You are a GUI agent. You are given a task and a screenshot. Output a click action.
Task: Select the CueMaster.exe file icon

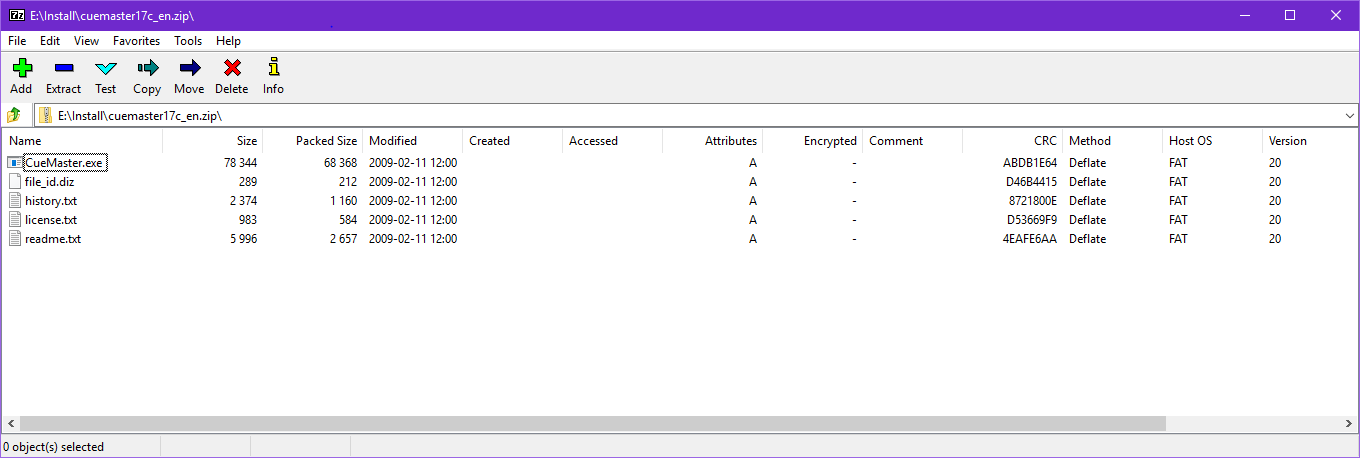click(14, 163)
